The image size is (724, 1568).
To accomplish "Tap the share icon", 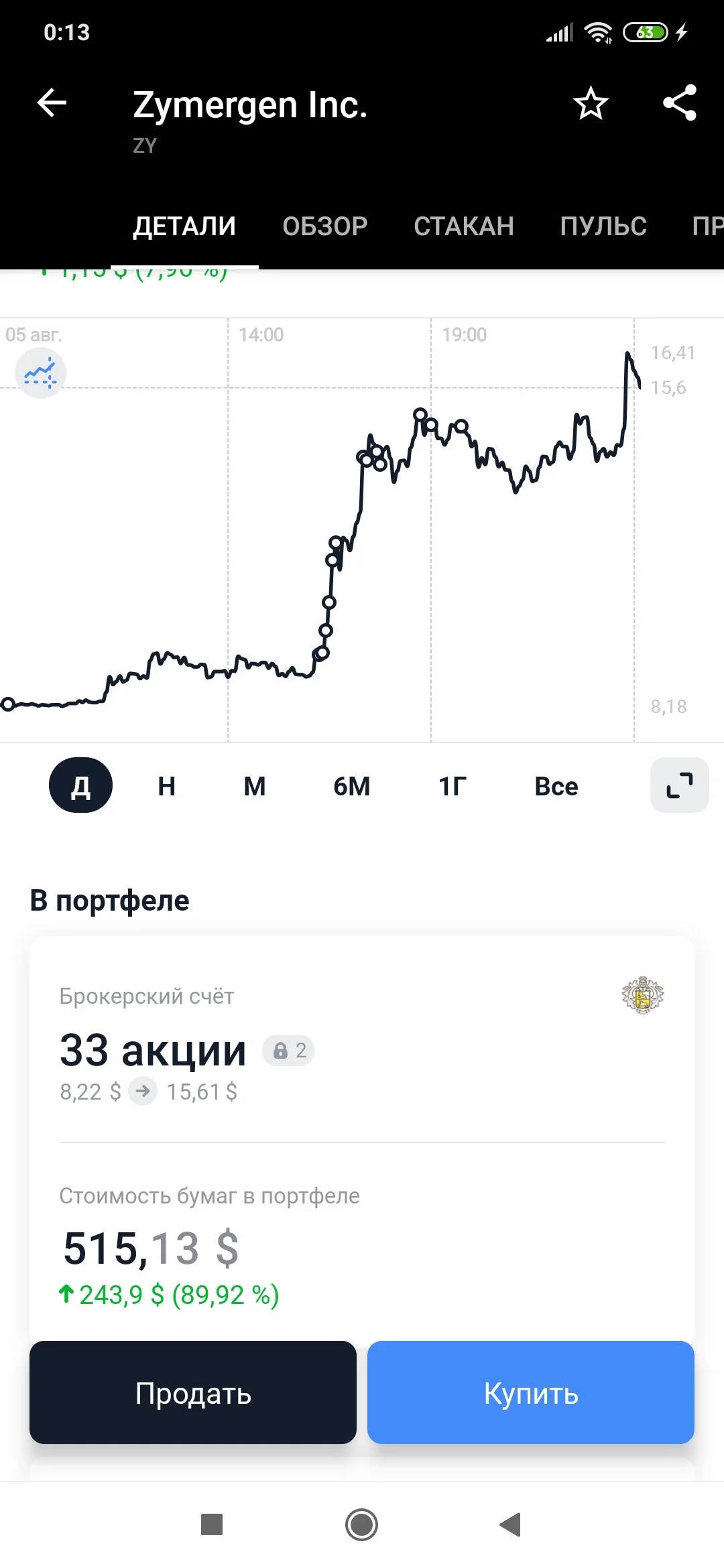I will coord(680,103).
